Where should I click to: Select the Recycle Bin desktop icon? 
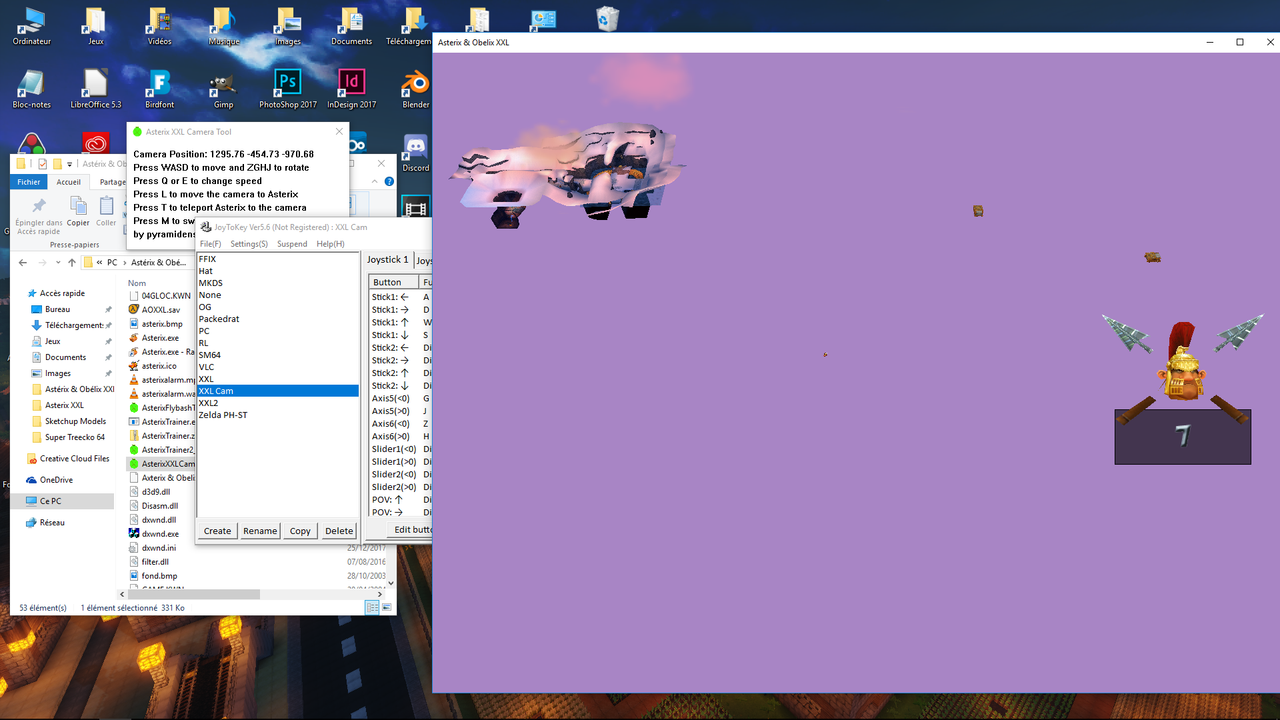tap(607, 19)
